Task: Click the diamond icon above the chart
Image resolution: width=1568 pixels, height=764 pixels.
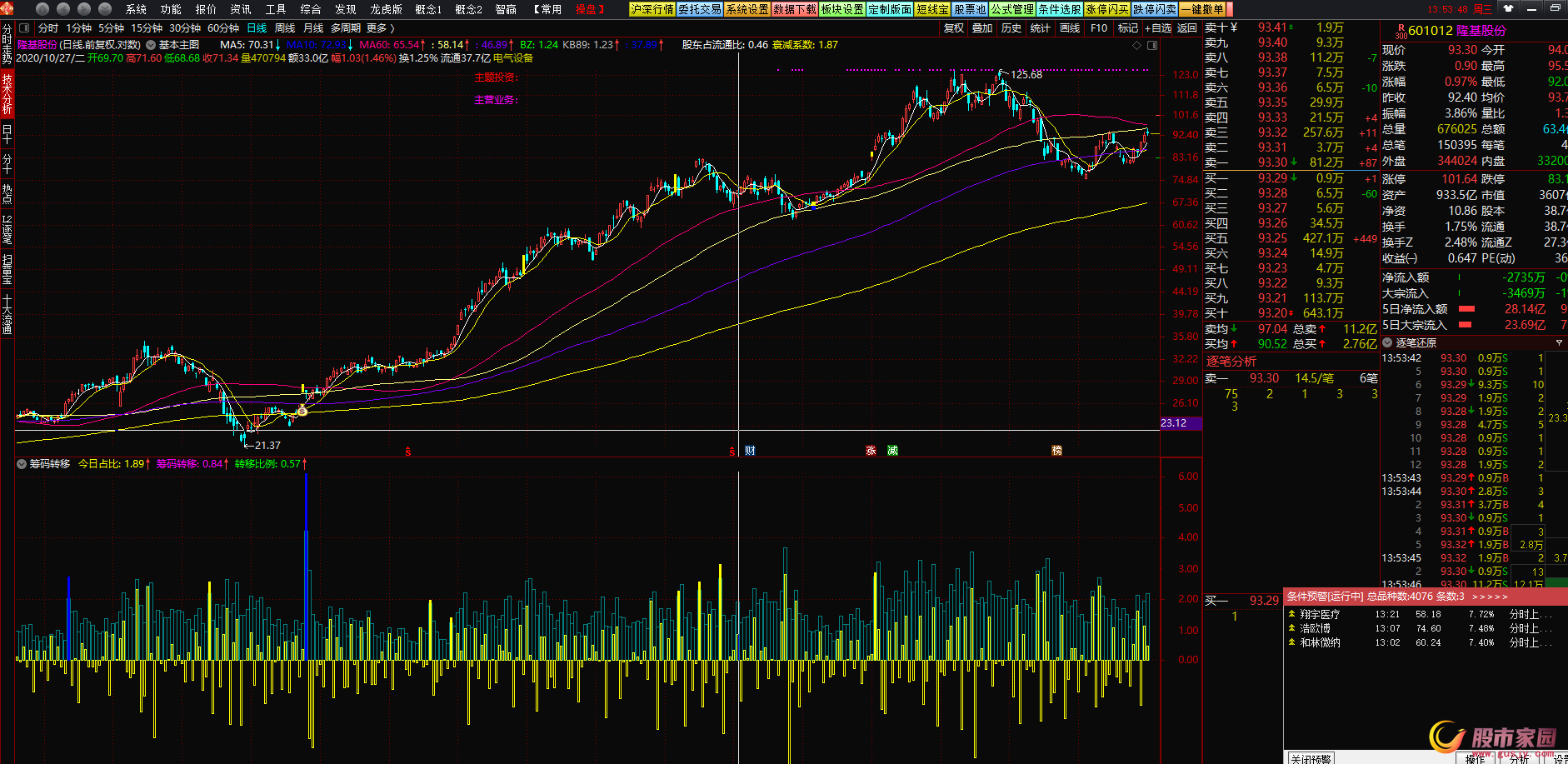Action: pos(1136,45)
